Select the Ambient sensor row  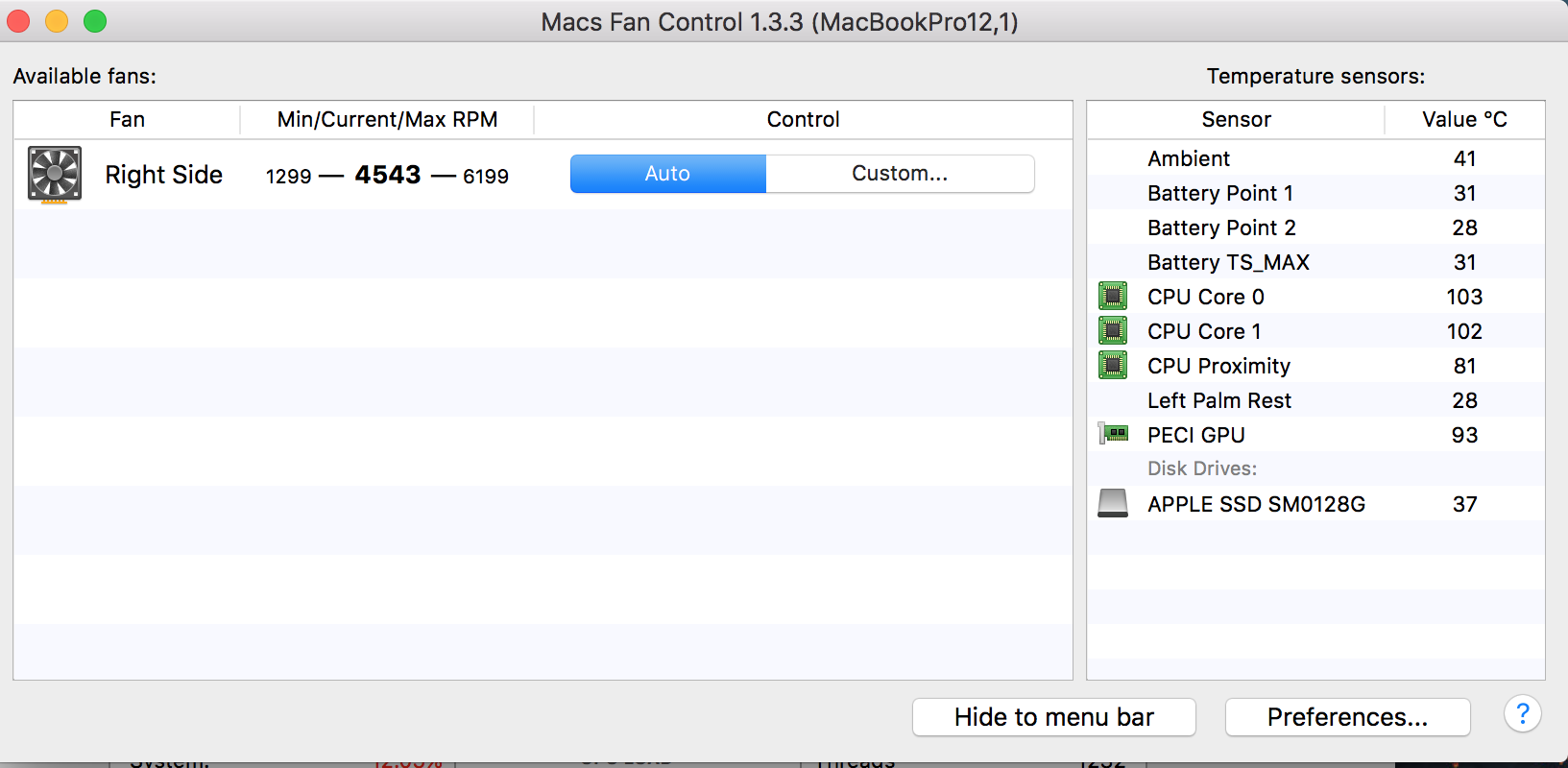[1315, 158]
